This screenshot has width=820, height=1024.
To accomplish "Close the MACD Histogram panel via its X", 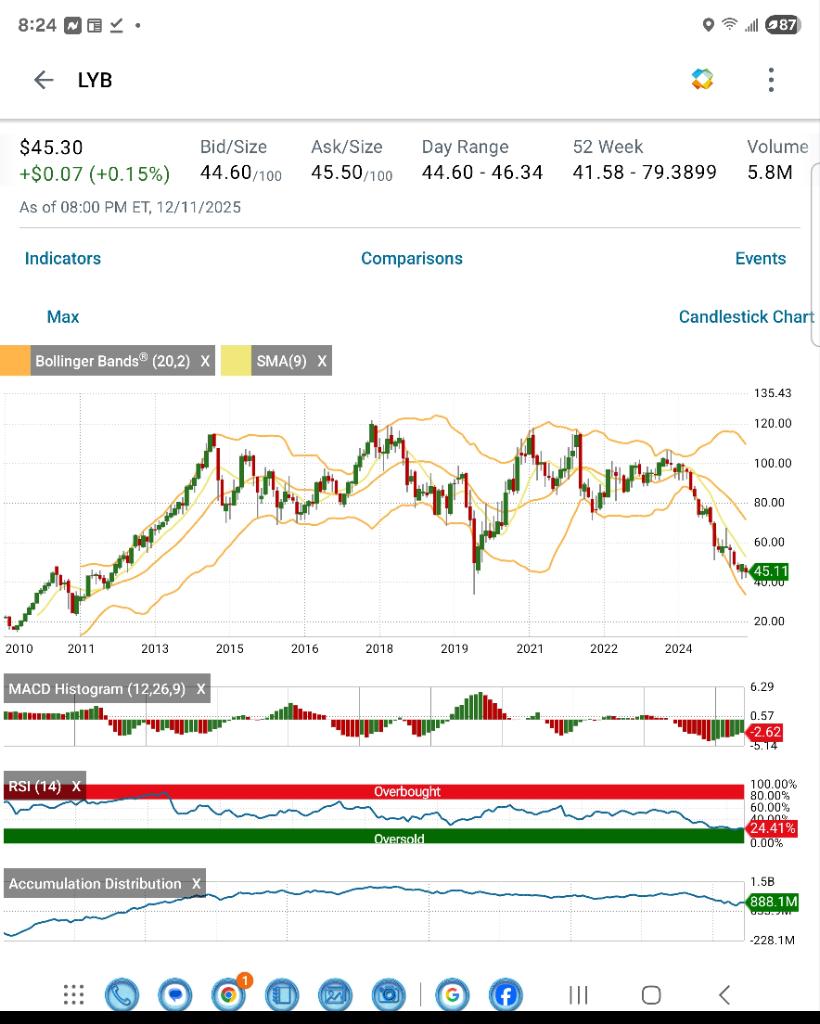I will point(201,689).
